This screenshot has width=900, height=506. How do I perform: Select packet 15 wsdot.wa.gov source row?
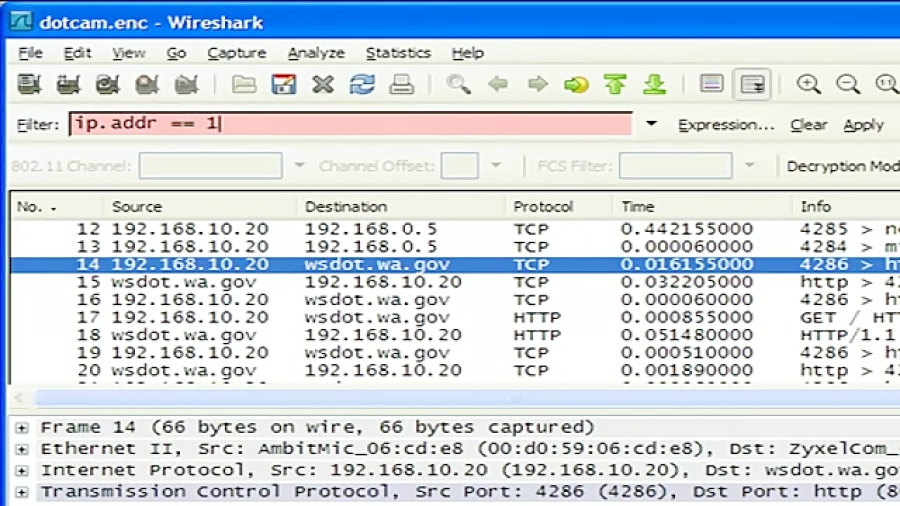coord(455,282)
